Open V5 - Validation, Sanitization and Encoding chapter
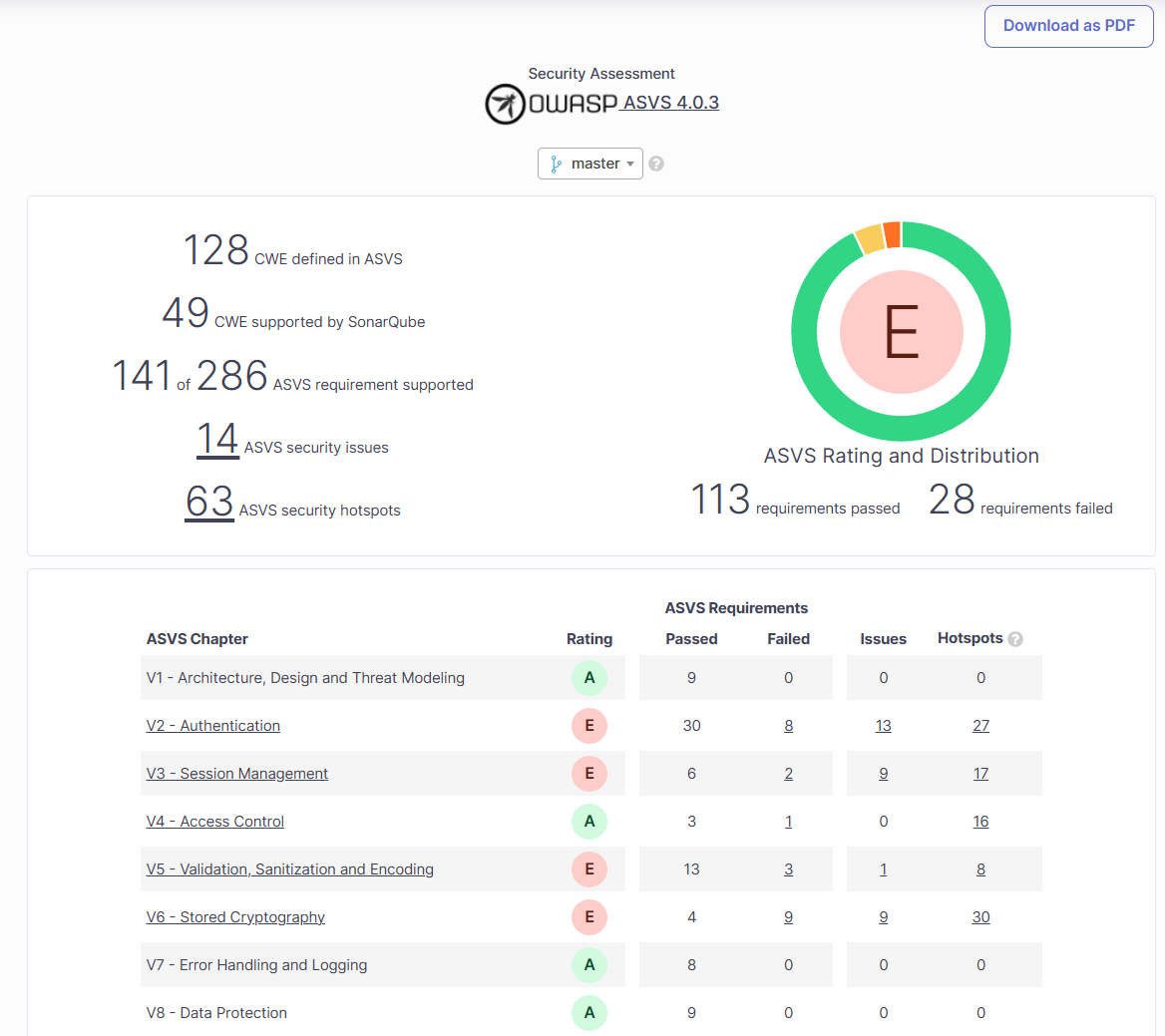The image size is (1165, 1036). pos(290,869)
